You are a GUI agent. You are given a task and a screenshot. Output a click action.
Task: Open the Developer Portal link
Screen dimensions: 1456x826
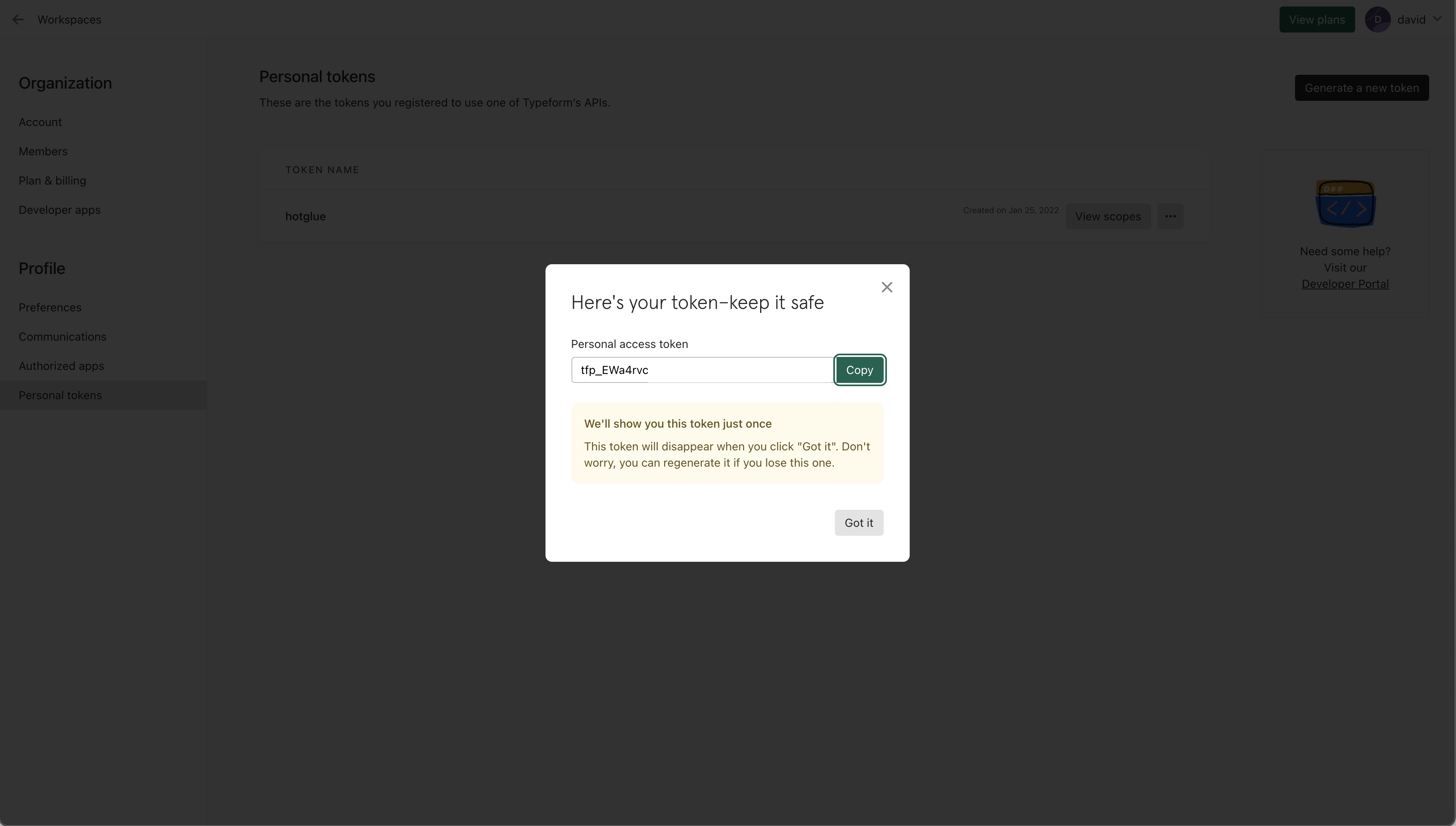(1345, 284)
